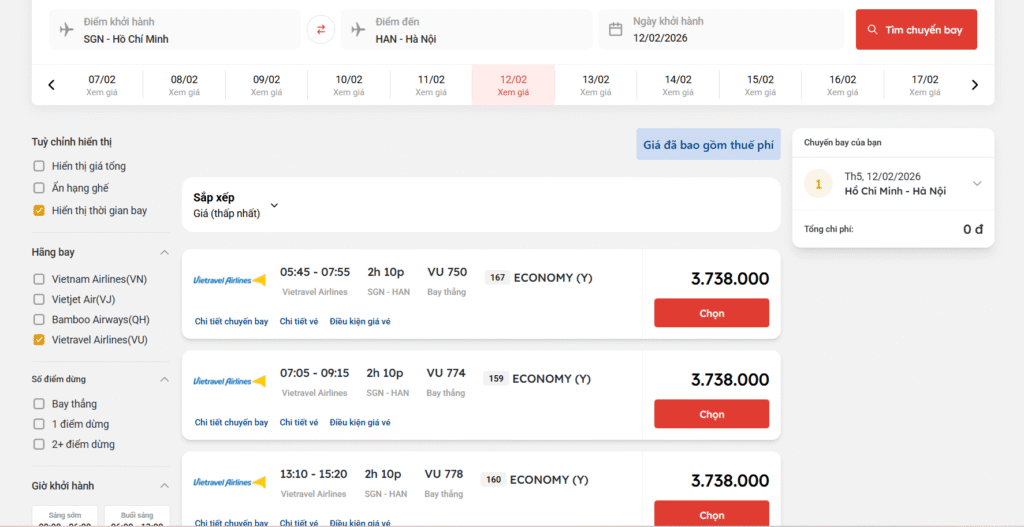
Task: Enable the Hiển thị giá tổng checkbox
Action: (39, 166)
